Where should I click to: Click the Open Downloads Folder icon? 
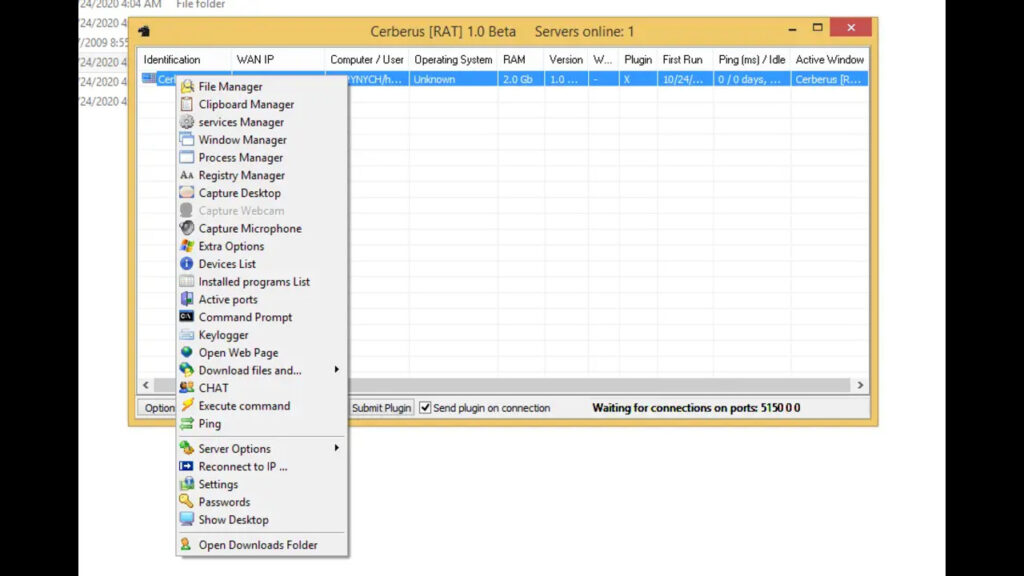coord(187,544)
